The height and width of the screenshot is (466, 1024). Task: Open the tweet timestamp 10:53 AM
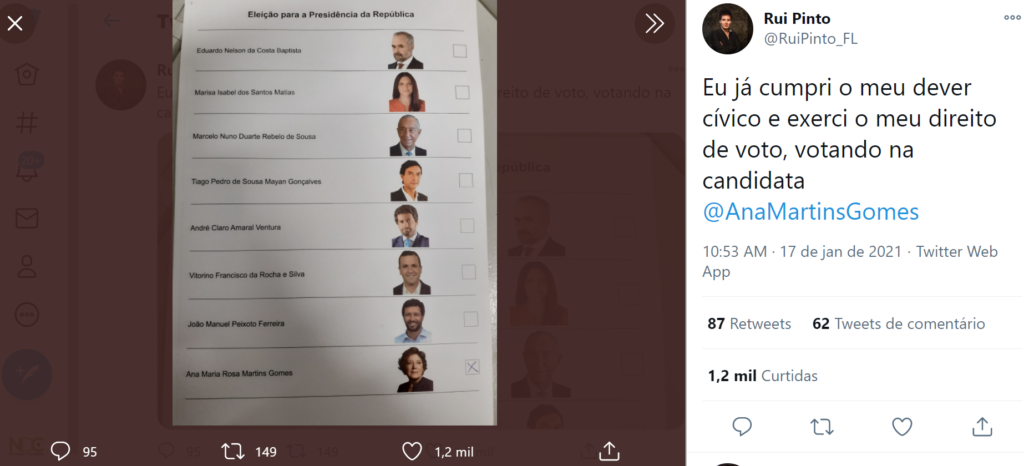click(803, 251)
